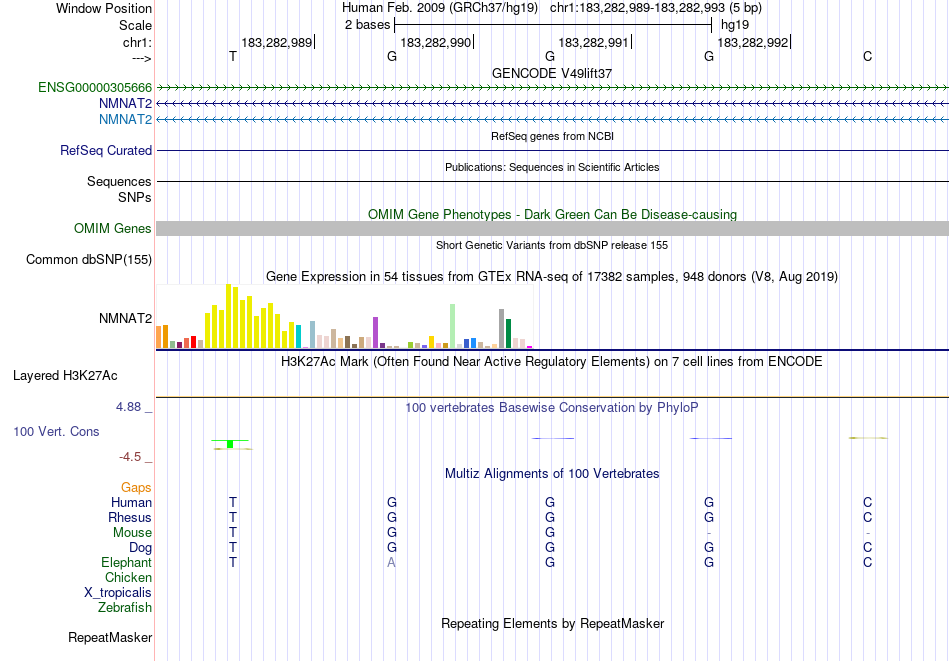Click the 4.88 PhyloP upper scale value
The image size is (950, 661).
click(128, 407)
